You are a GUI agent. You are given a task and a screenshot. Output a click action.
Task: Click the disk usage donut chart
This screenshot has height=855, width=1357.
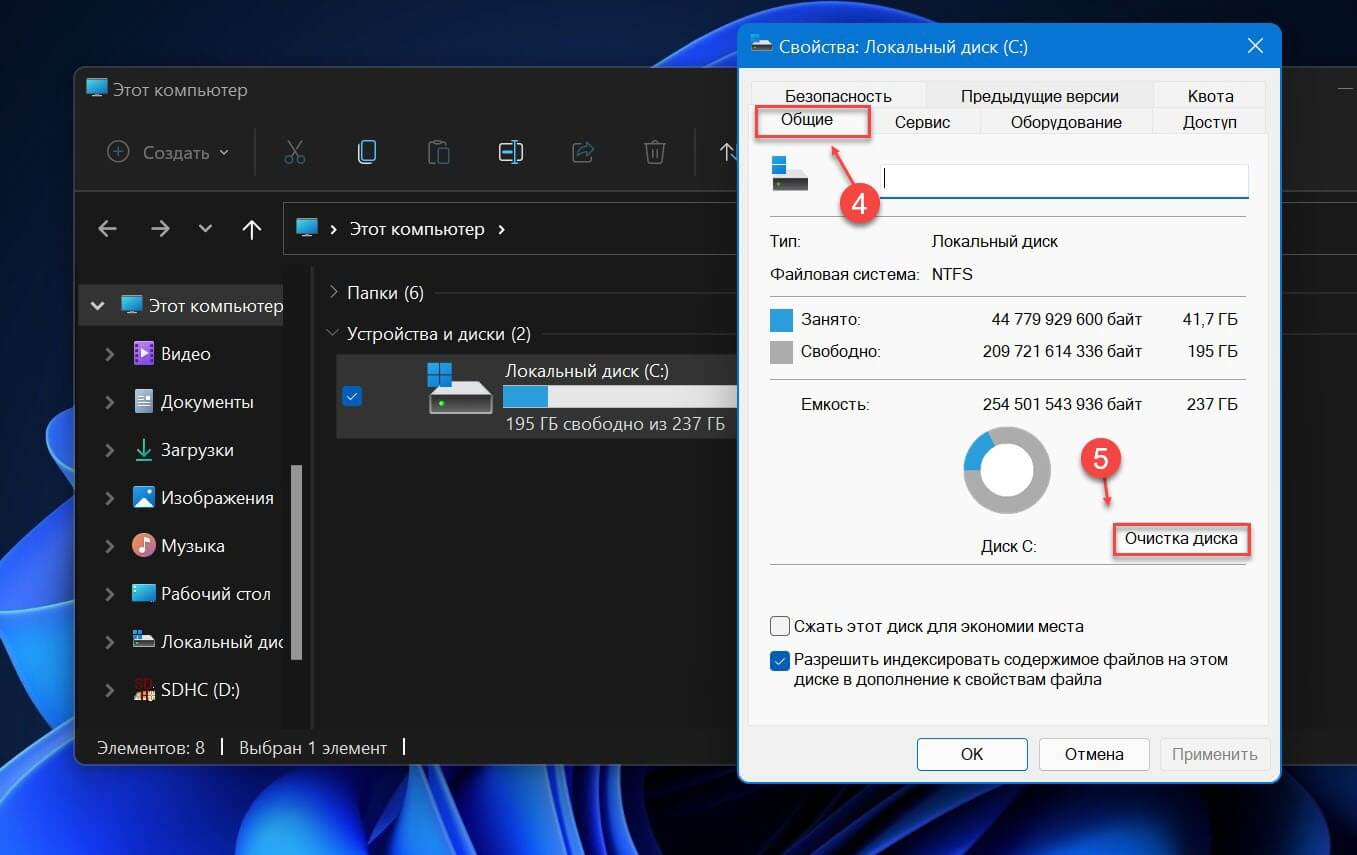tap(1007, 470)
